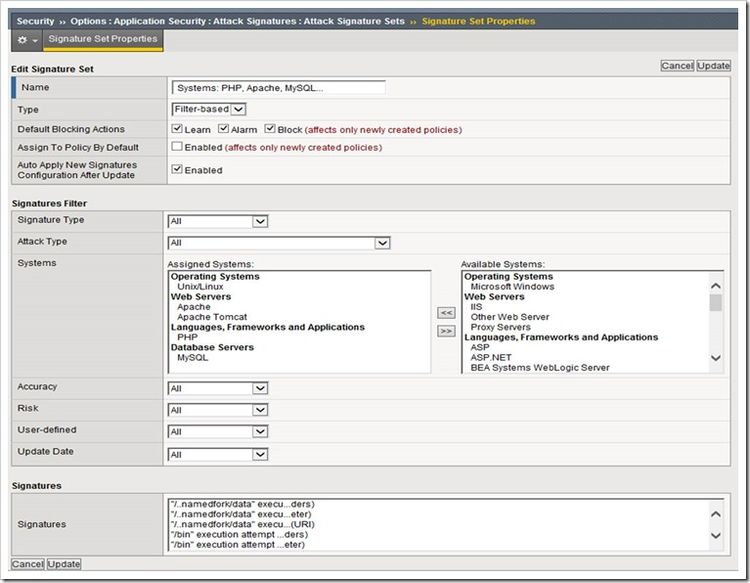Toggle the Block checkbox
This screenshot has width=750, height=583.
point(270,129)
